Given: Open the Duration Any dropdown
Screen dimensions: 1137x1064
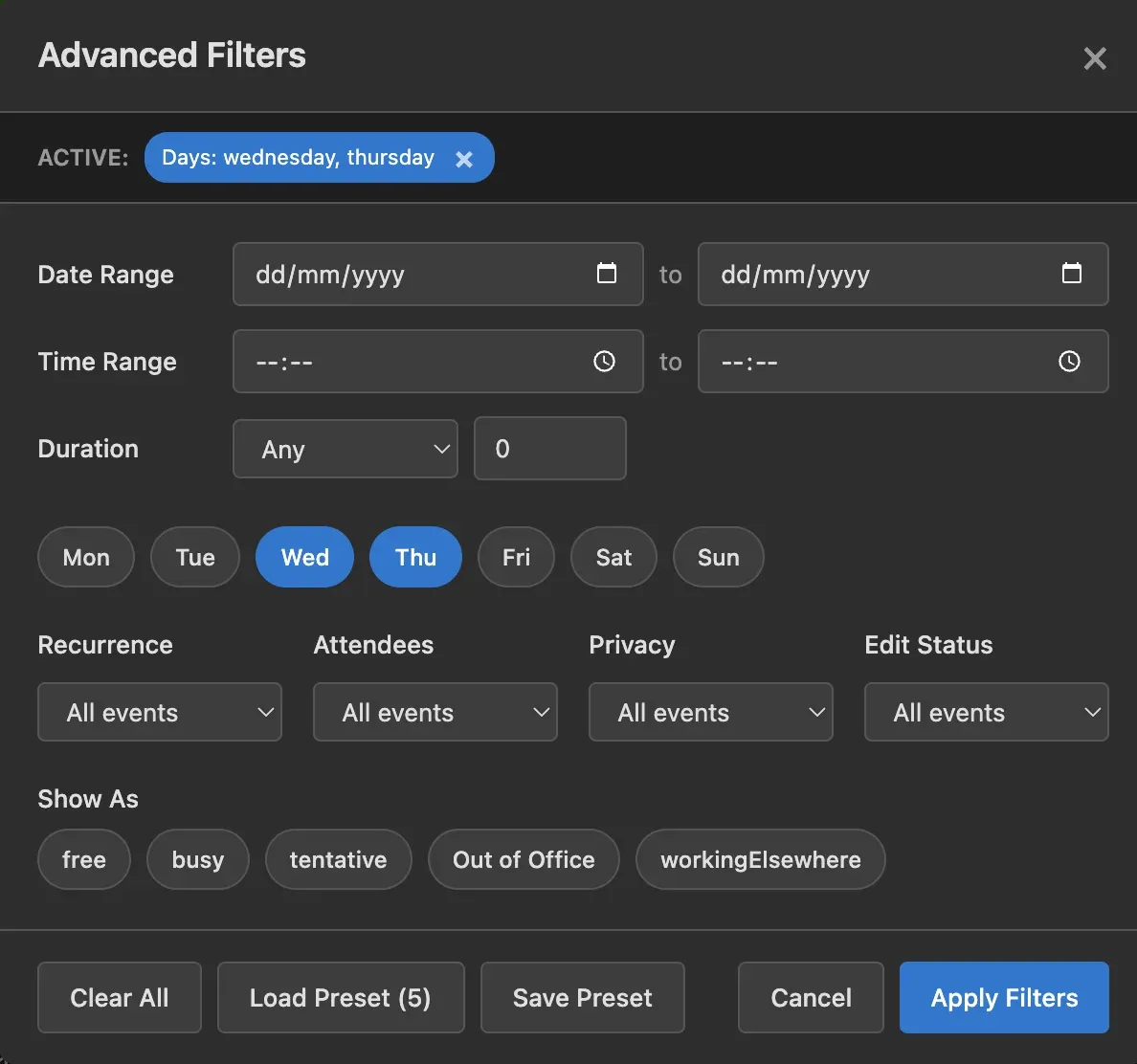Looking at the screenshot, I should point(346,449).
